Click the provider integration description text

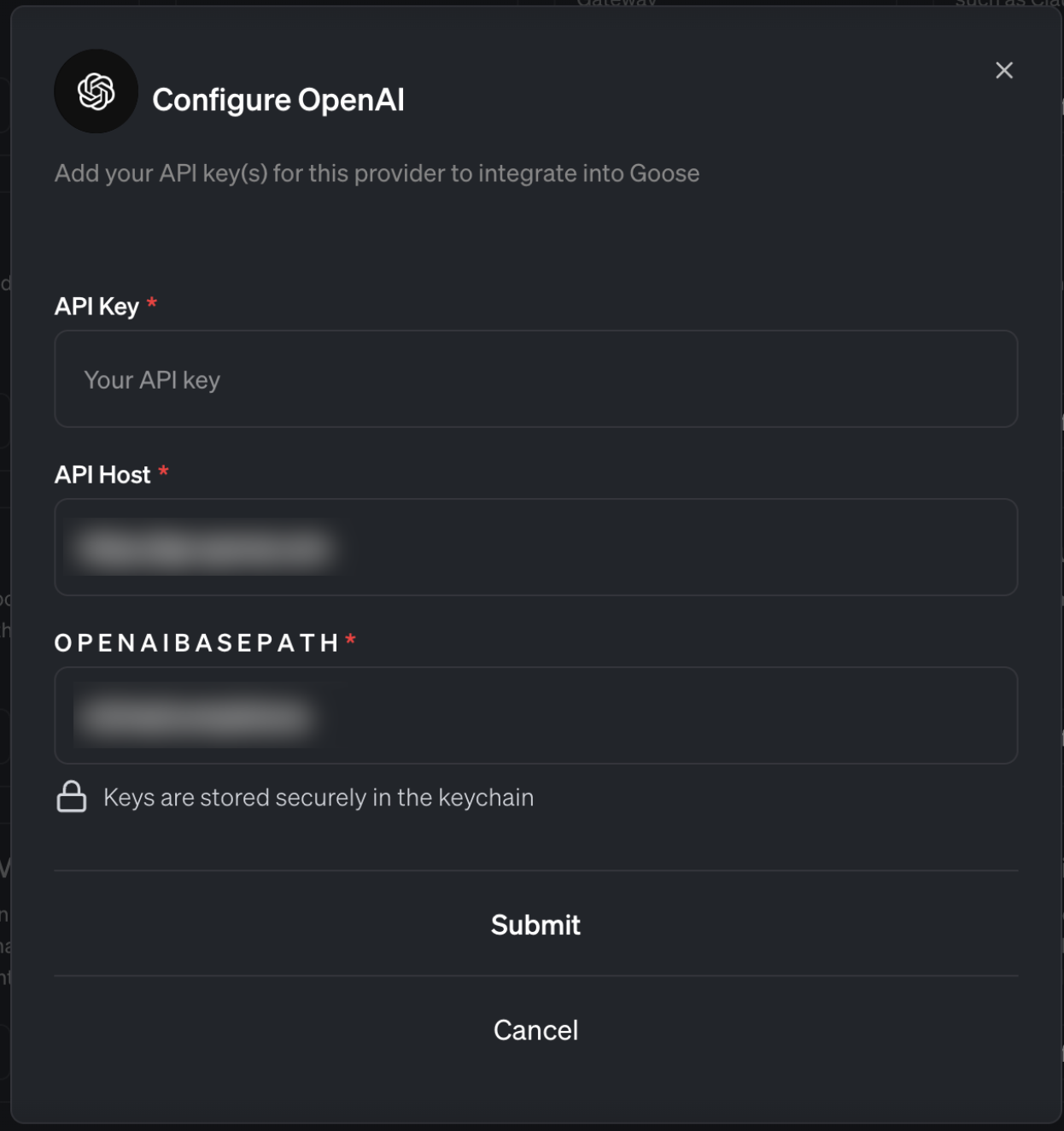376,173
